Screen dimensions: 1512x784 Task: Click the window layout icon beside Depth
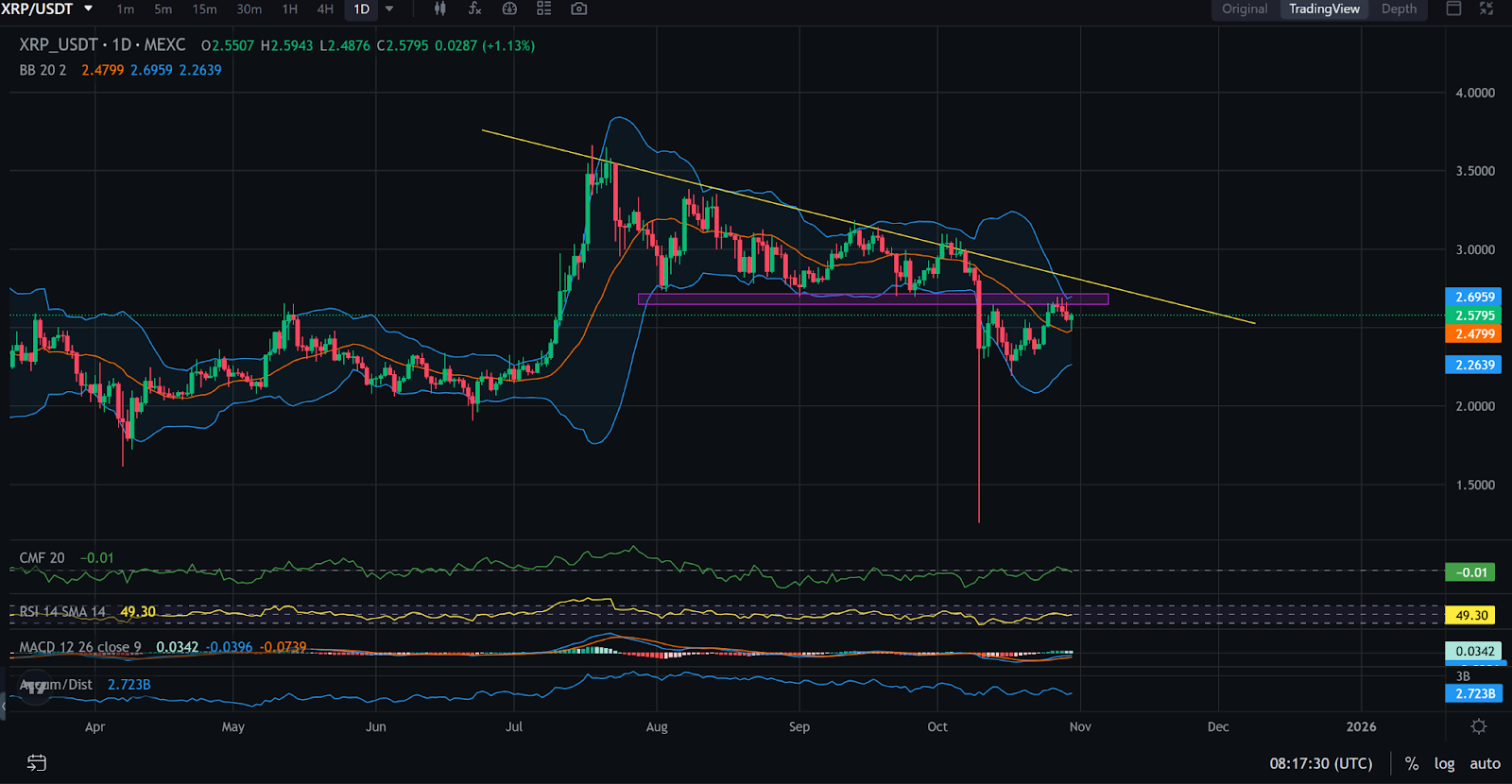(1454, 9)
